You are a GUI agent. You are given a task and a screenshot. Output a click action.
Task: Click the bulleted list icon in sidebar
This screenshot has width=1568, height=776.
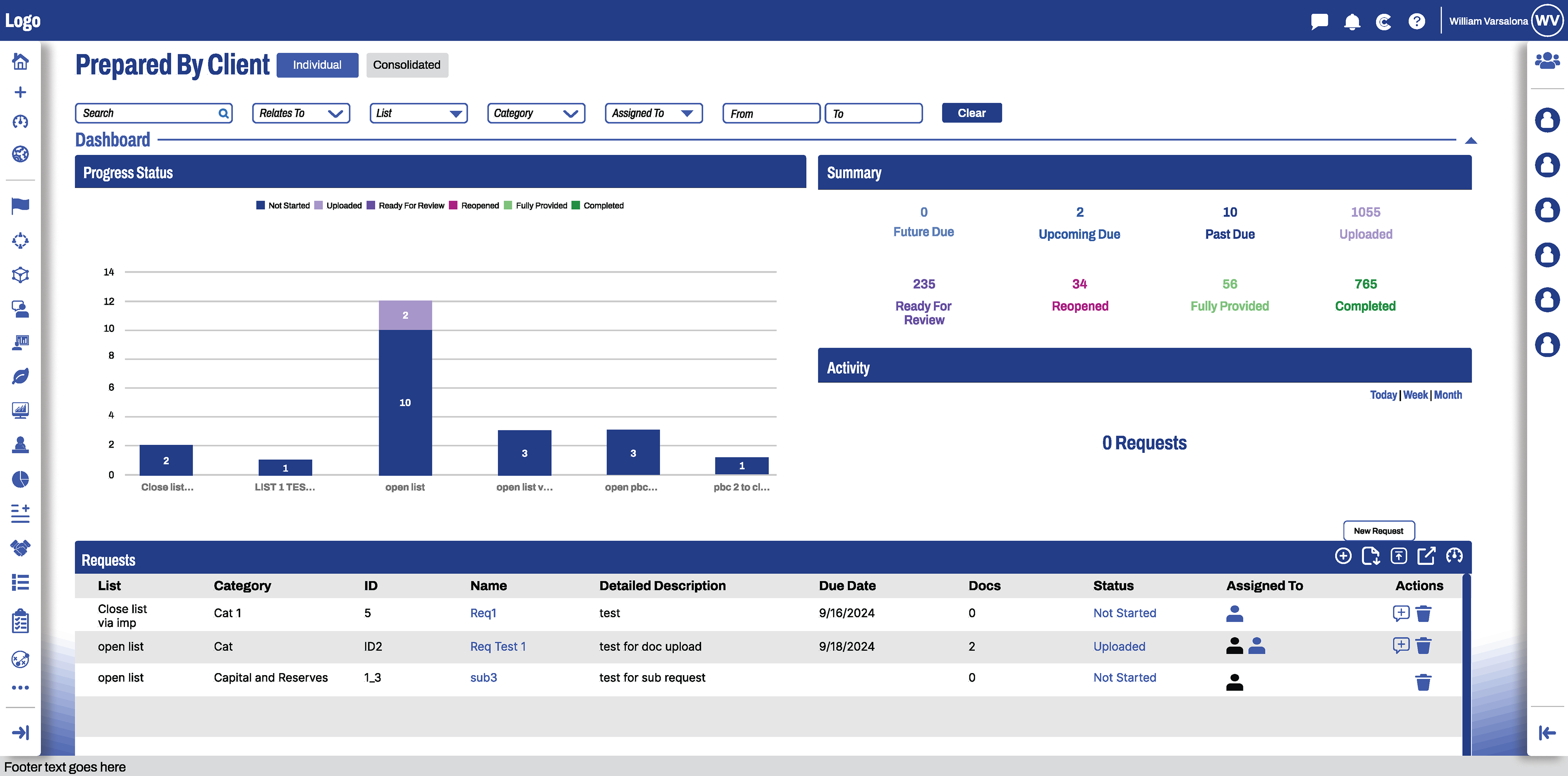pyautogui.click(x=20, y=582)
